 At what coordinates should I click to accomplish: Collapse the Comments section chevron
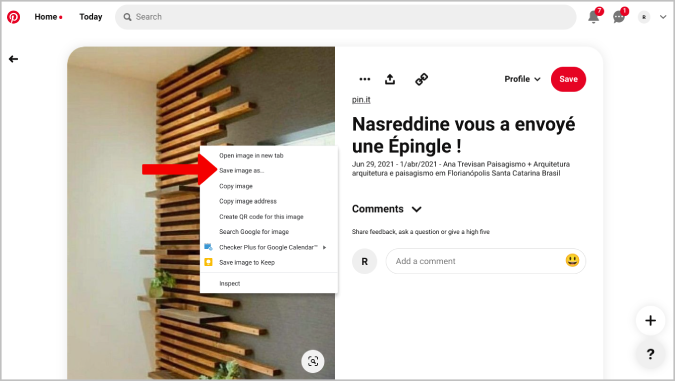416,209
